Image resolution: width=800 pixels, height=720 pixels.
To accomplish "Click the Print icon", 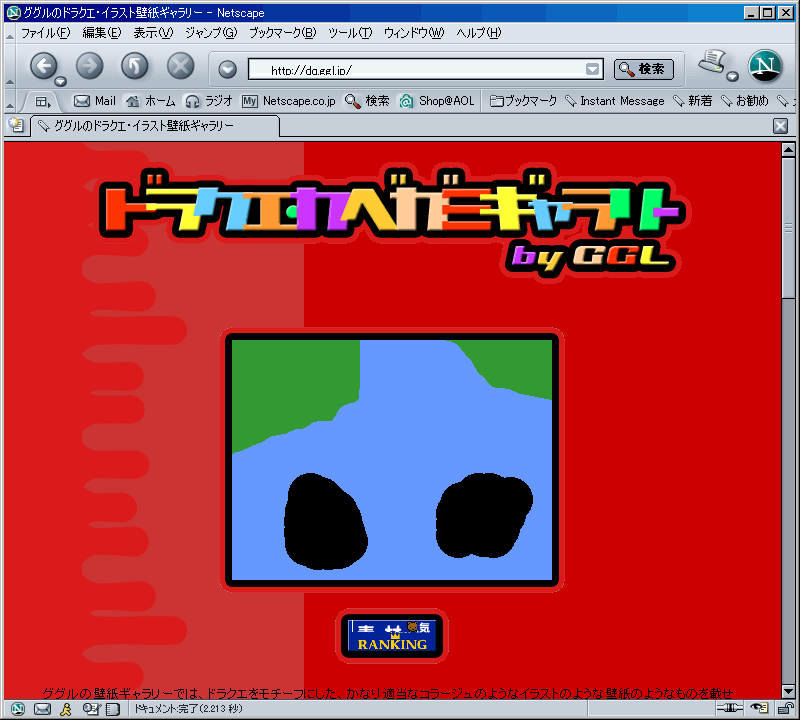I will 712,61.
